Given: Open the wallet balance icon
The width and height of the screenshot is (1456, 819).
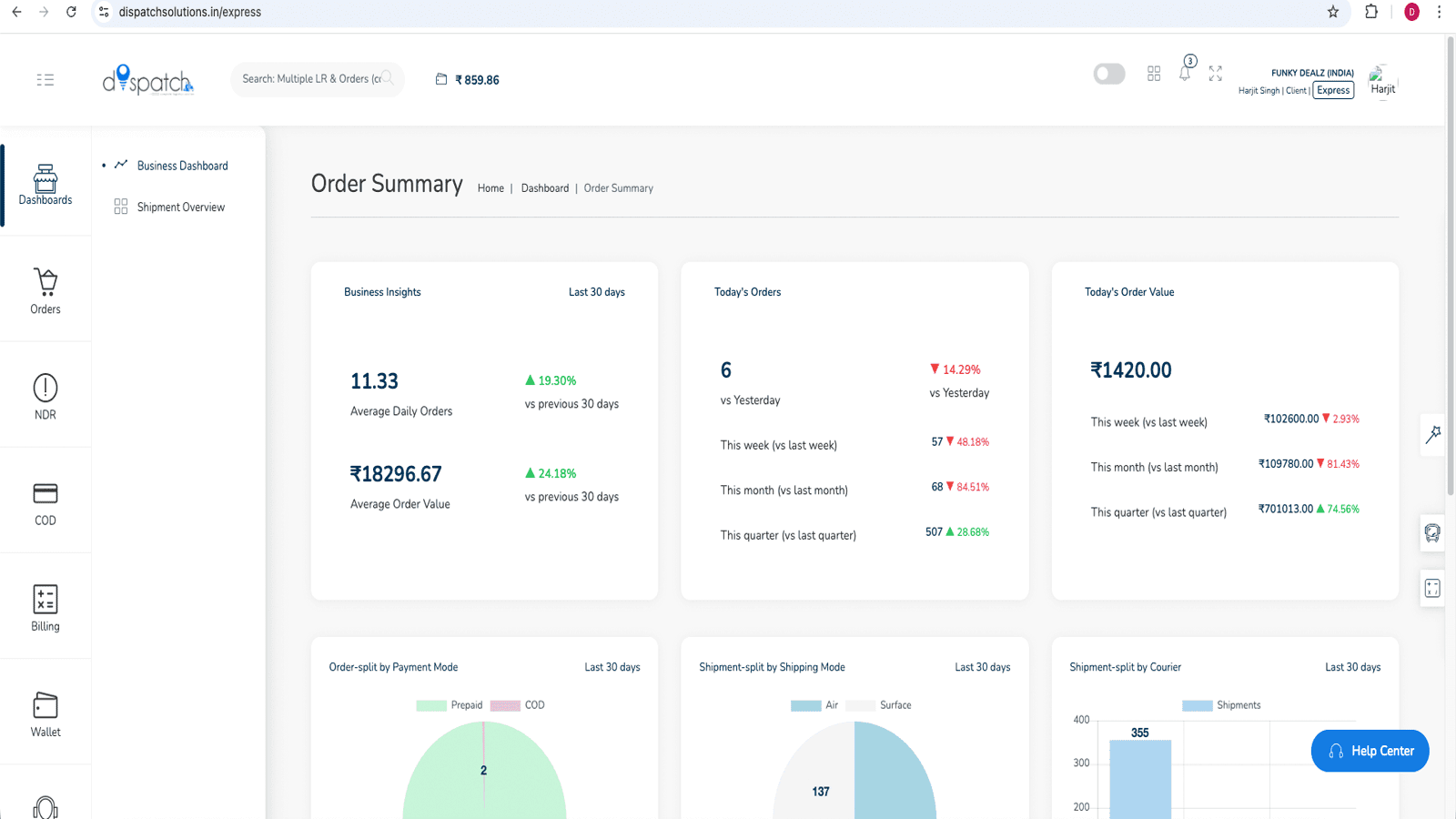Looking at the screenshot, I should pyautogui.click(x=441, y=79).
